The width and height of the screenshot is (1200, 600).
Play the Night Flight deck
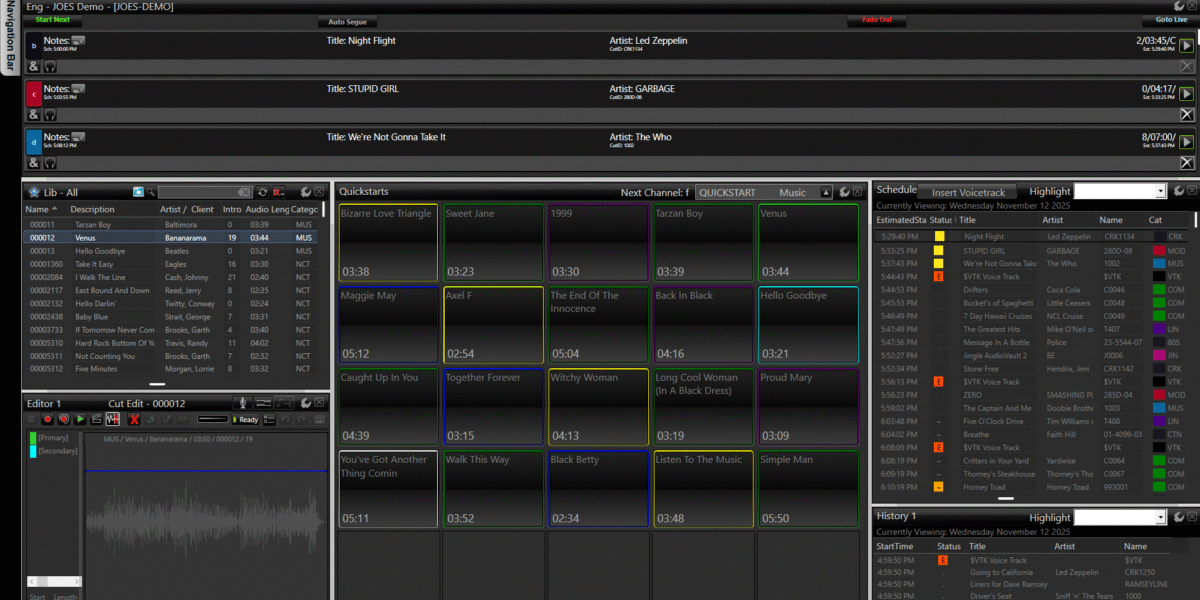coord(1187,45)
